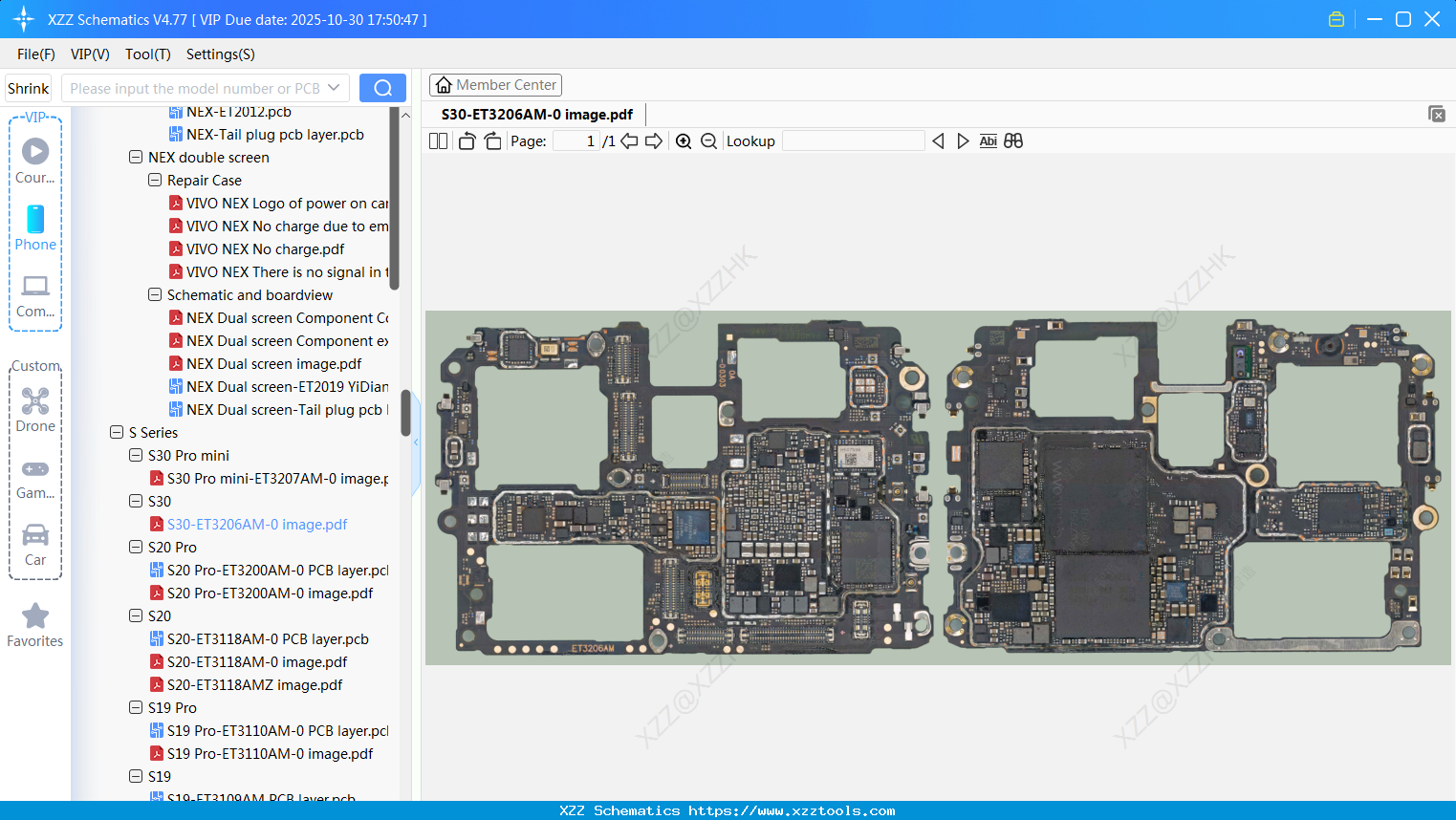Zoom in on the PDF

[684, 140]
